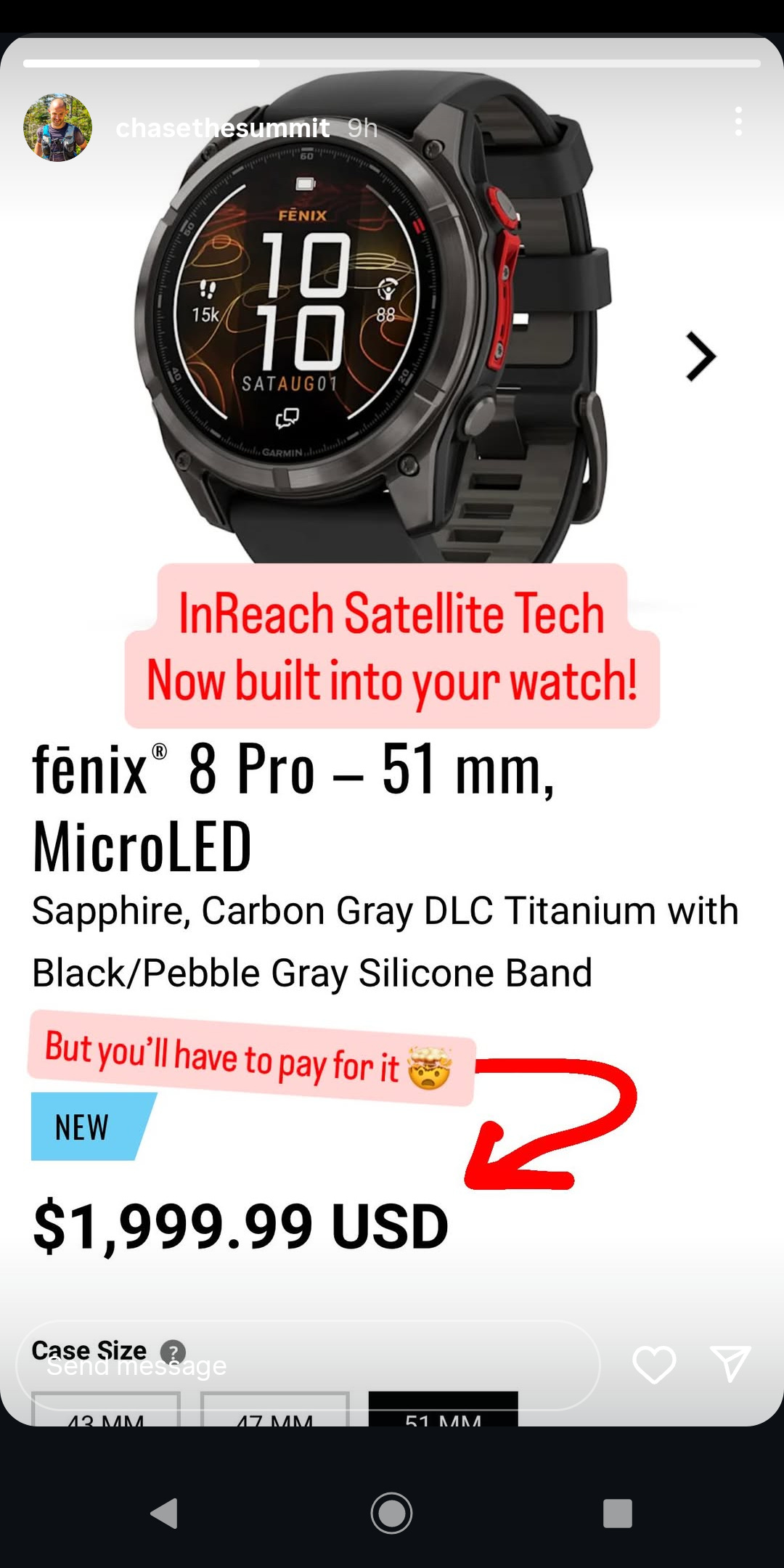Select the 47 MM case size
Image resolution: width=784 pixels, height=1568 pixels.
[275, 1409]
